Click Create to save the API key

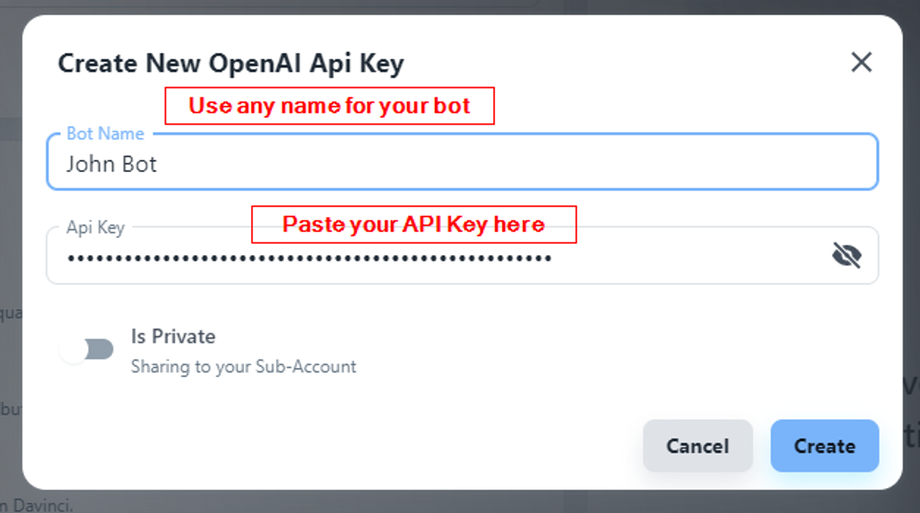[x=824, y=446]
